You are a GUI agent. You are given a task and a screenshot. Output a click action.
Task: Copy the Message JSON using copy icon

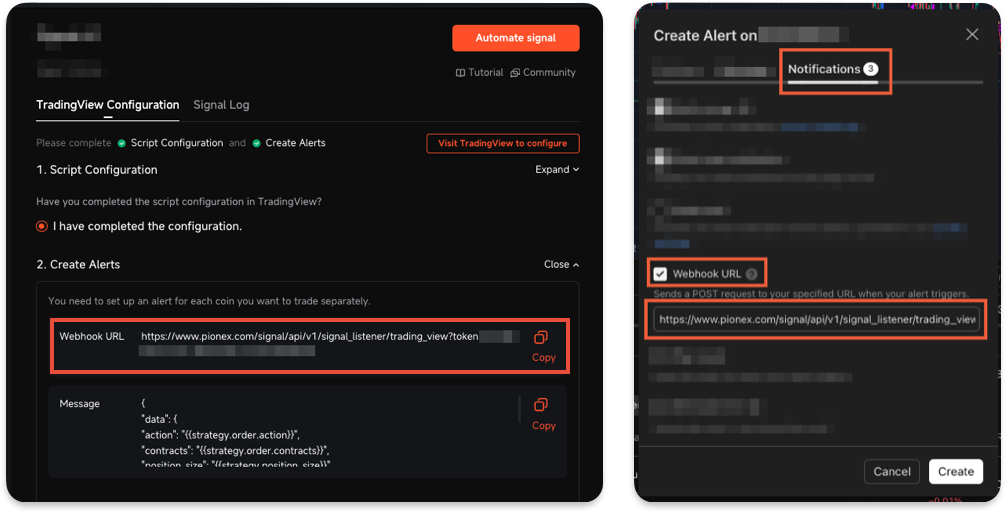(x=541, y=405)
